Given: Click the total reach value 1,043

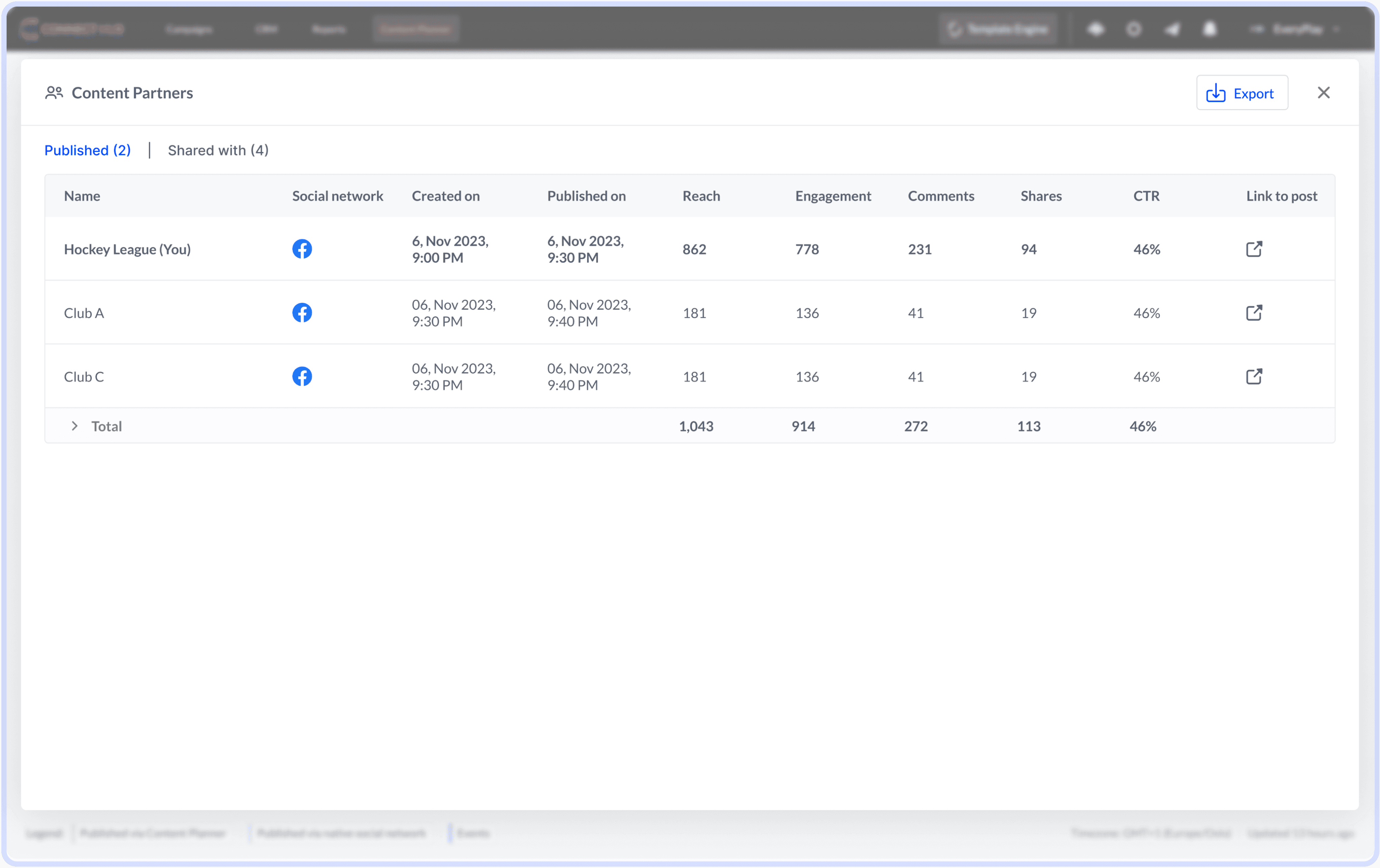Looking at the screenshot, I should (696, 426).
